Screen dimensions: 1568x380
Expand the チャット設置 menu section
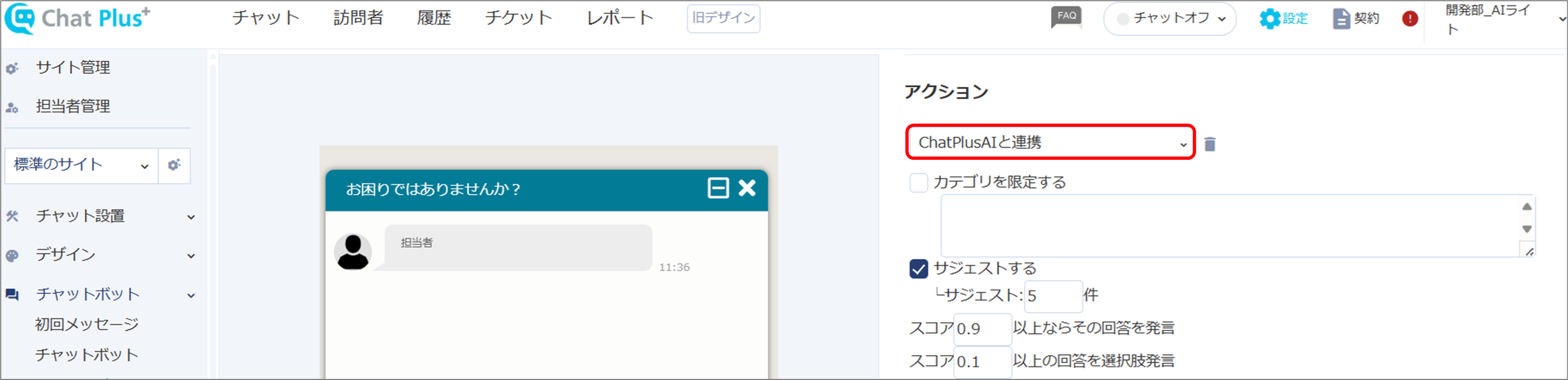(191, 218)
